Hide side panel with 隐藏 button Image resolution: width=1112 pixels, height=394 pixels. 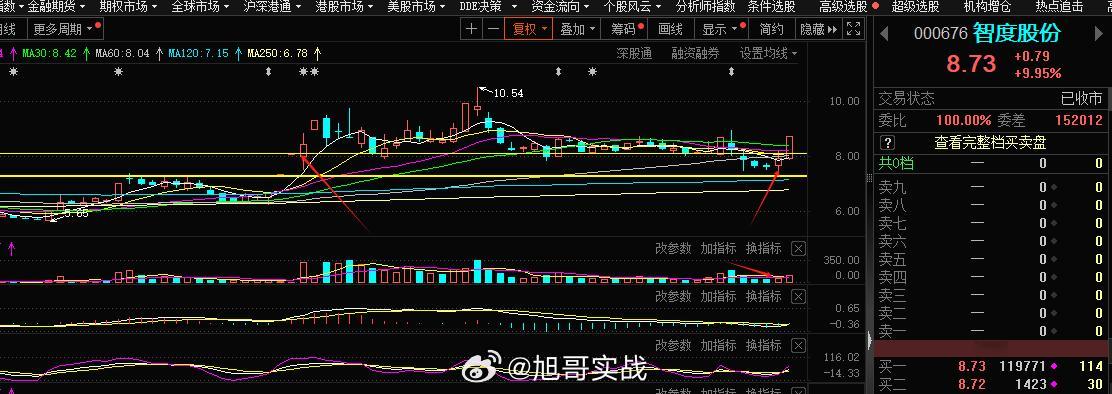point(818,29)
